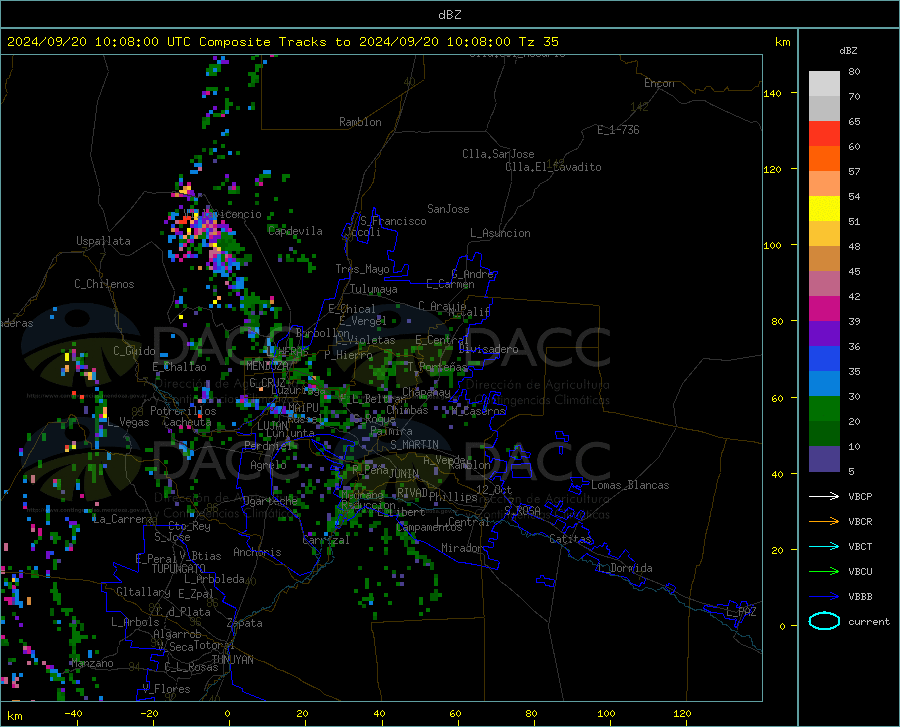The height and width of the screenshot is (727, 900).
Task: Select the green 20 dBZ color swatch
Action: coord(824,409)
